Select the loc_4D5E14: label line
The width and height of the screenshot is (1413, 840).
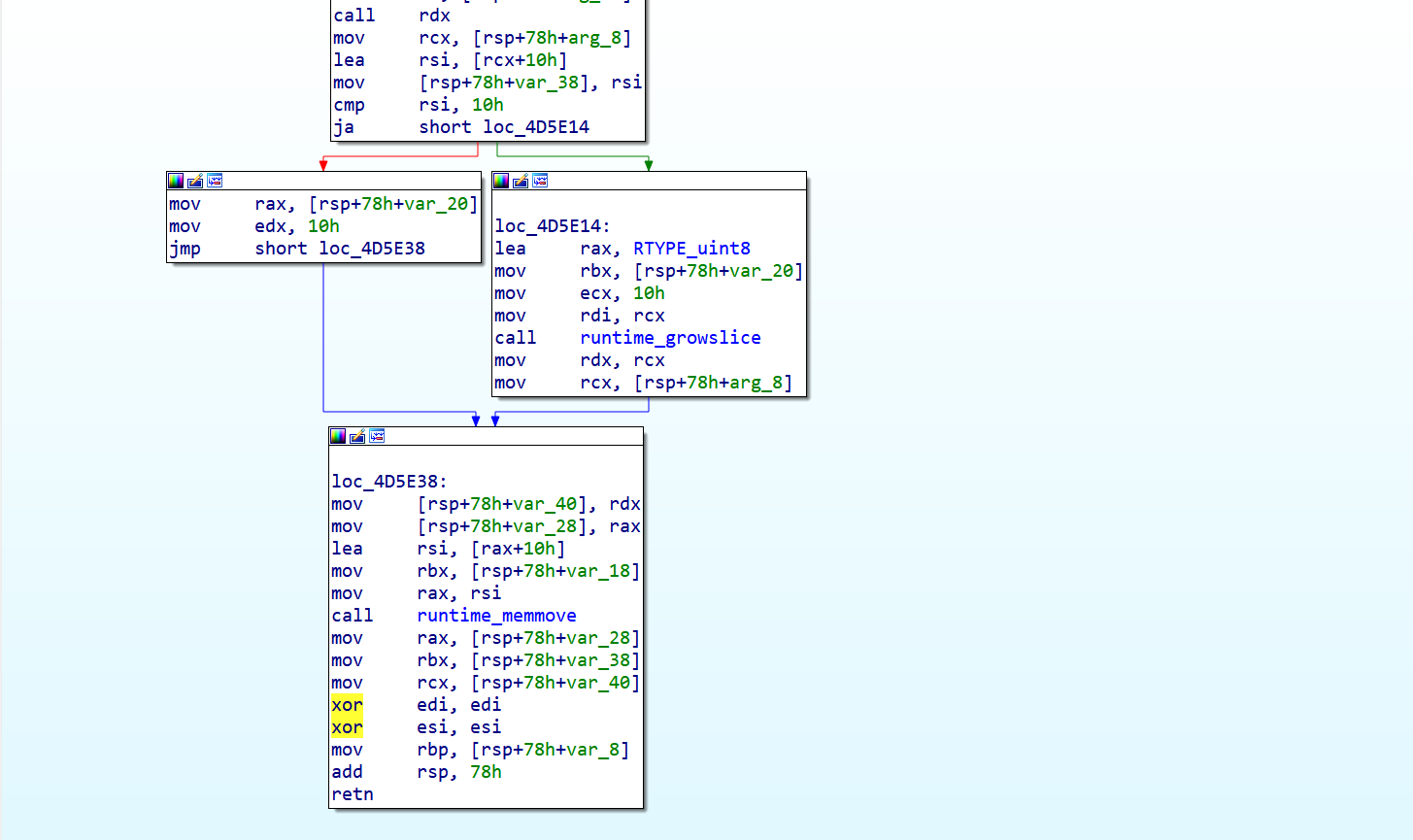[553, 226]
